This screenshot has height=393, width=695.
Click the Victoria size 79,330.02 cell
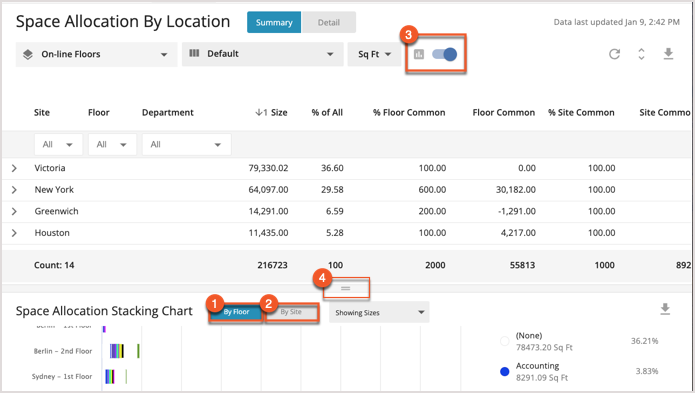pyautogui.click(x=268, y=168)
